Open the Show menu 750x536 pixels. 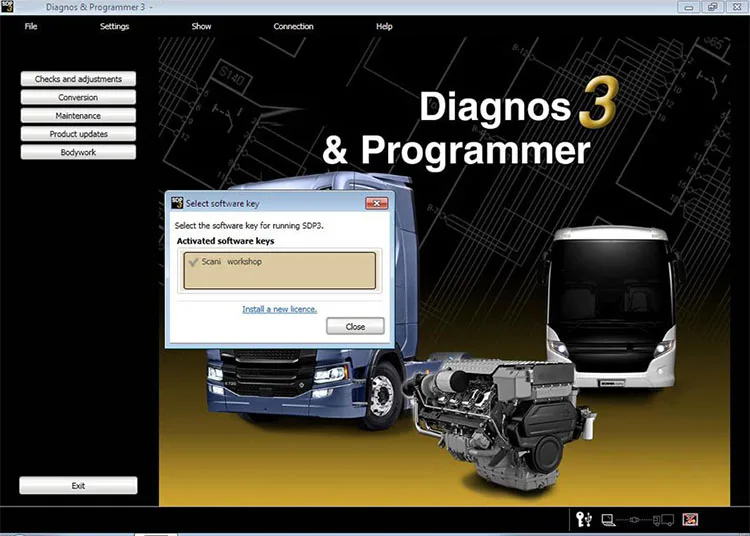tap(201, 26)
